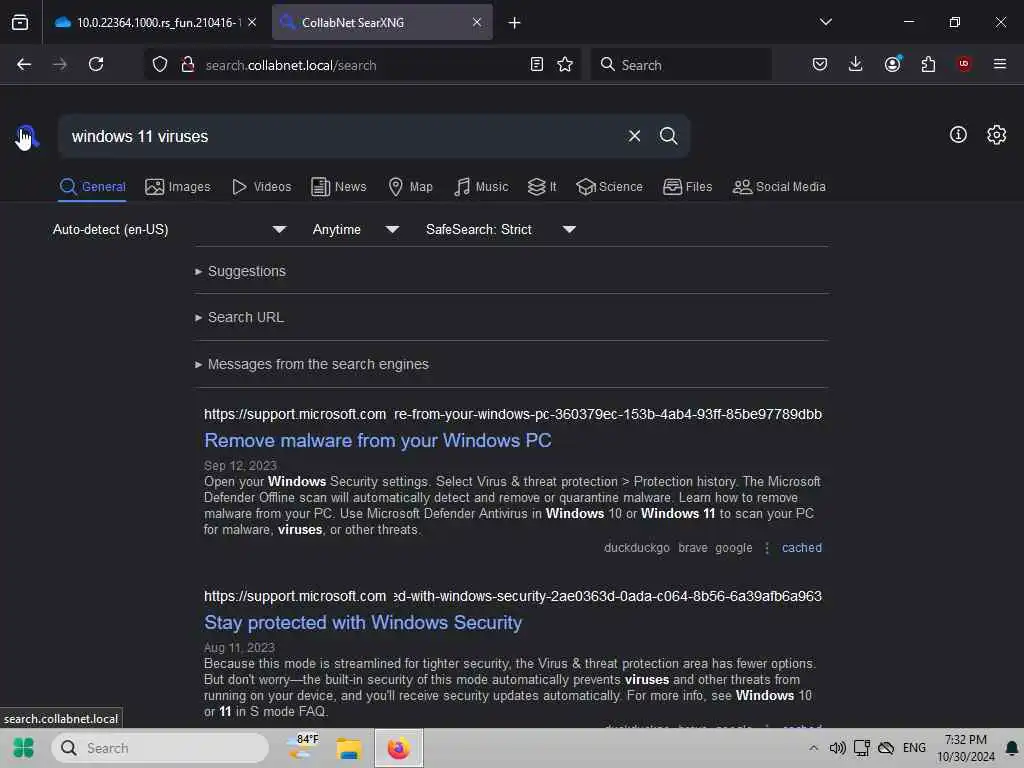Image resolution: width=1024 pixels, height=768 pixels.
Task: Show hidden system tray icons
Action: (813, 748)
